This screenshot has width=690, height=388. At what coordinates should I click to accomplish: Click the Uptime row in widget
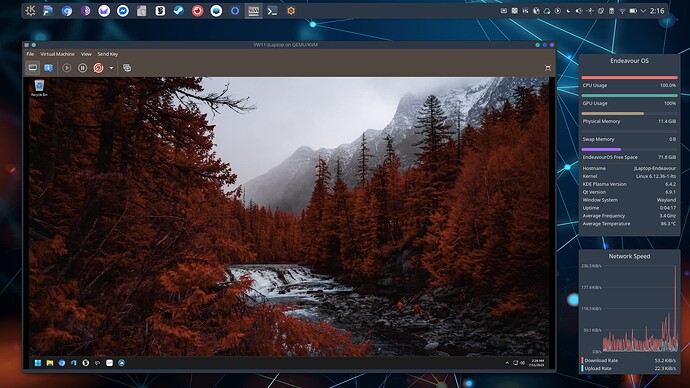tap(629, 208)
